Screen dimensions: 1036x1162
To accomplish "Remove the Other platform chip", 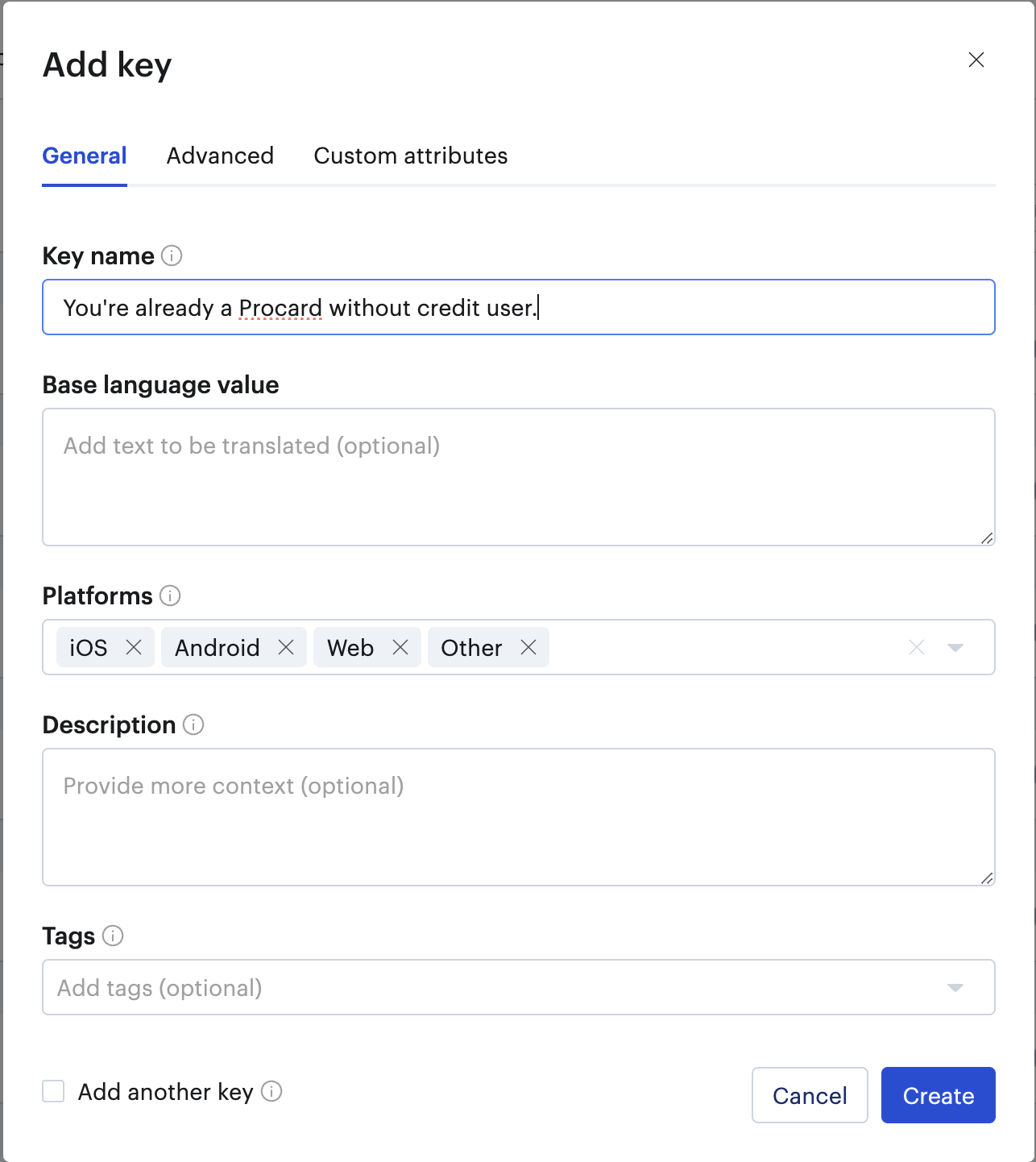I will [528, 647].
